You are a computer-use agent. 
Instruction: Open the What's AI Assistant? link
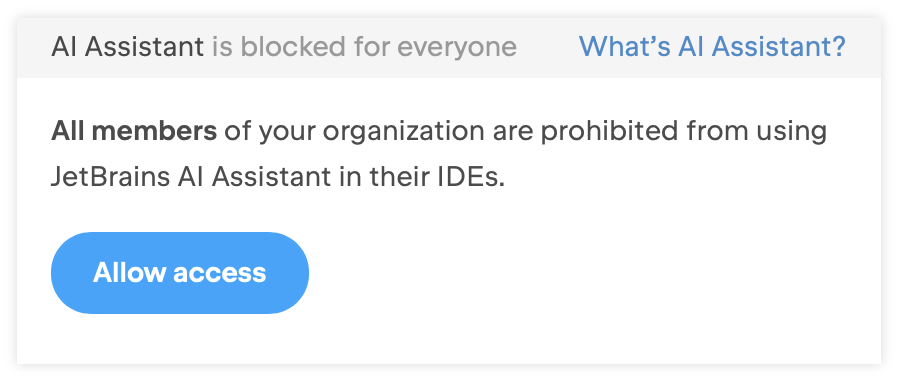point(712,47)
